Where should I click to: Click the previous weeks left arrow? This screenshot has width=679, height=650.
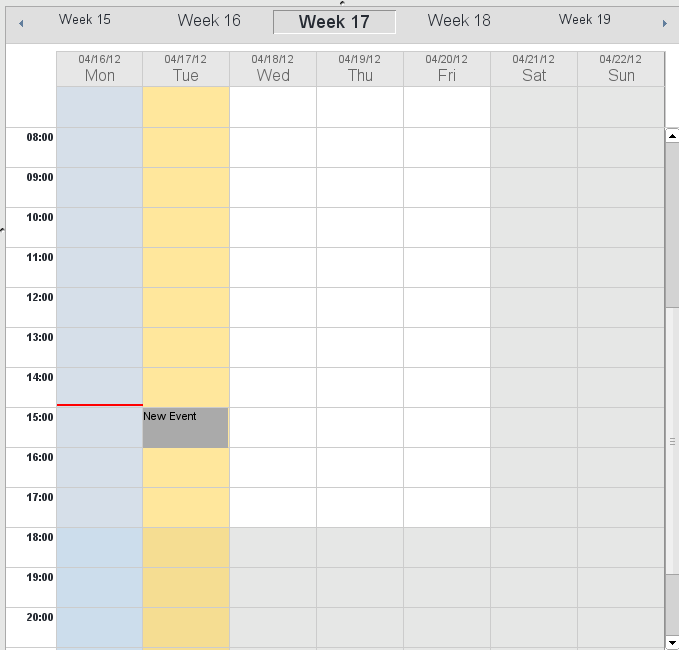[22, 23]
